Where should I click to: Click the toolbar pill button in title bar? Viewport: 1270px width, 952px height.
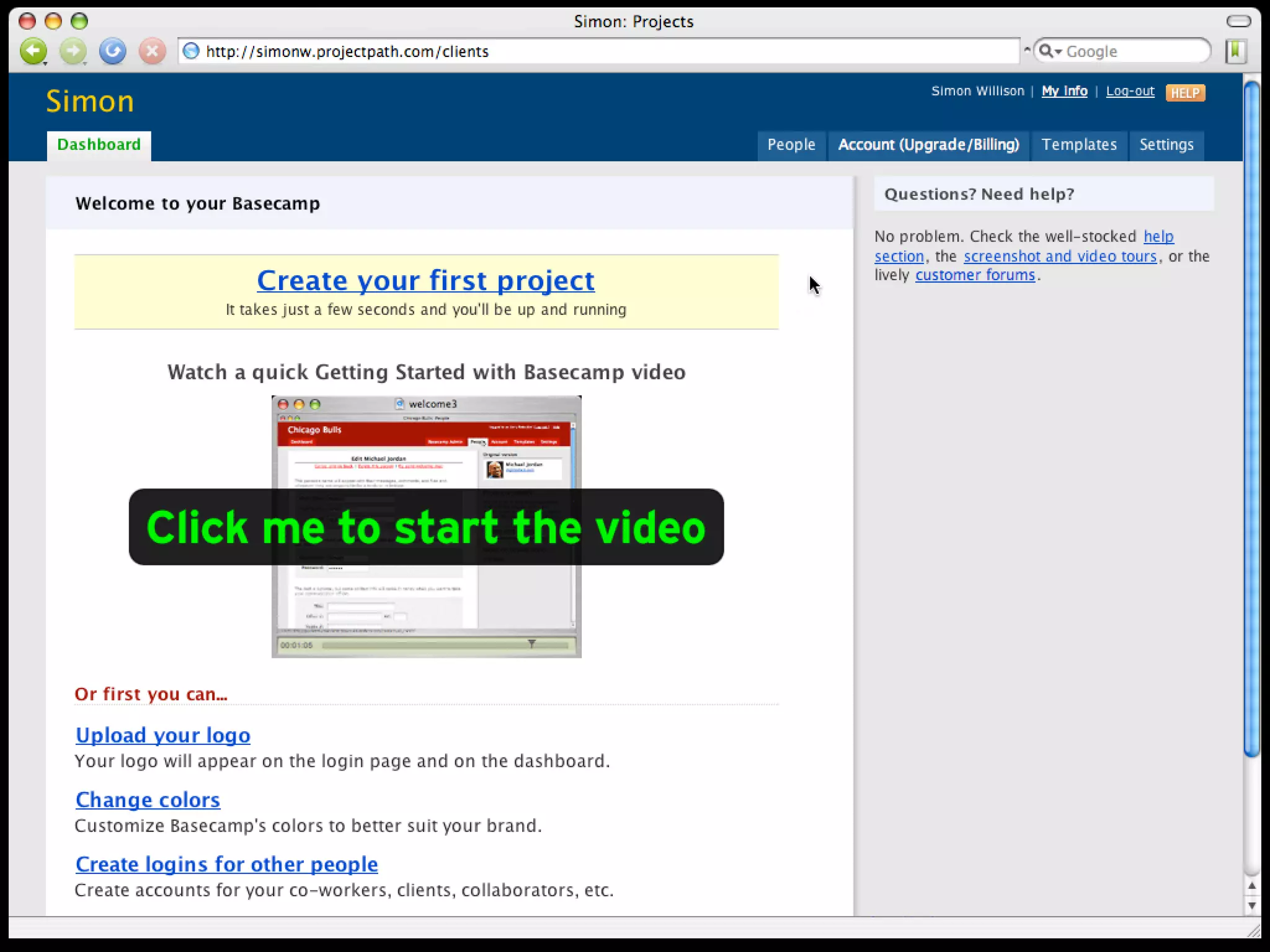1238,22
